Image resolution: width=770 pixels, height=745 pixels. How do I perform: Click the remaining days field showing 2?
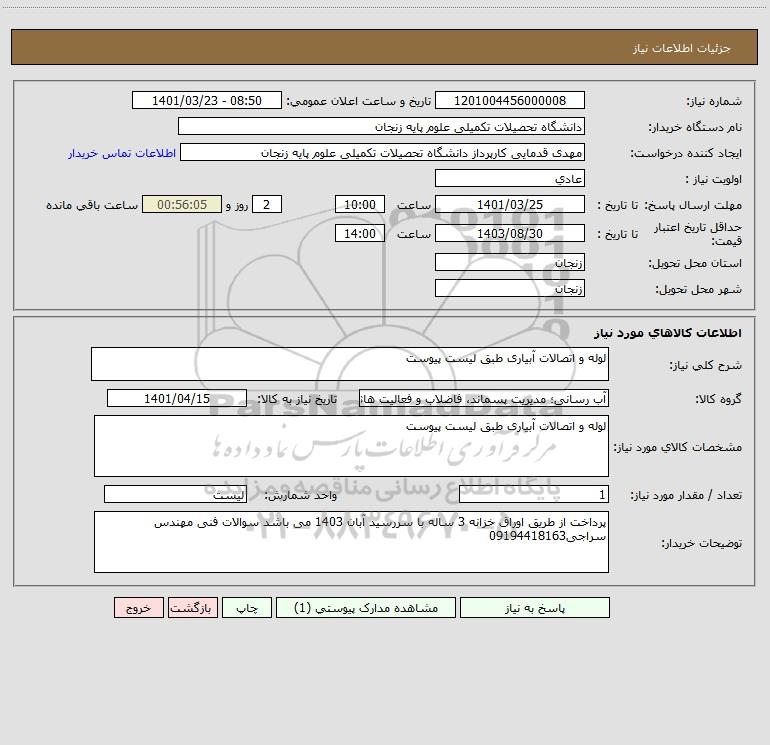coord(267,204)
